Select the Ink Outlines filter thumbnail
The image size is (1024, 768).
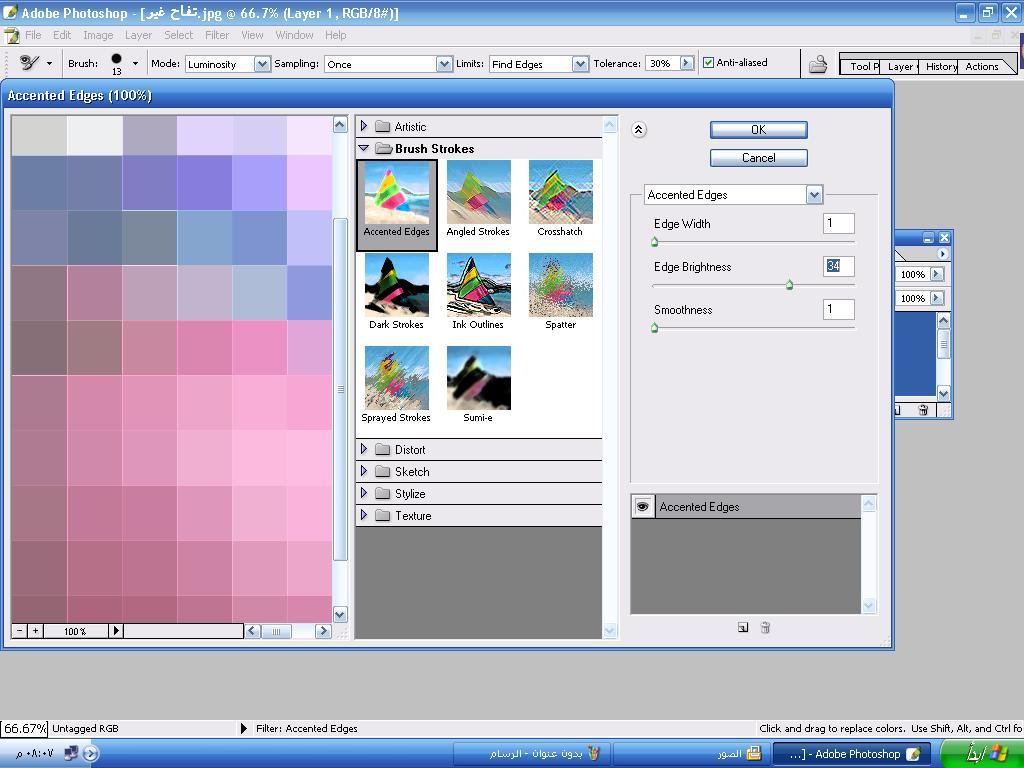click(478, 292)
